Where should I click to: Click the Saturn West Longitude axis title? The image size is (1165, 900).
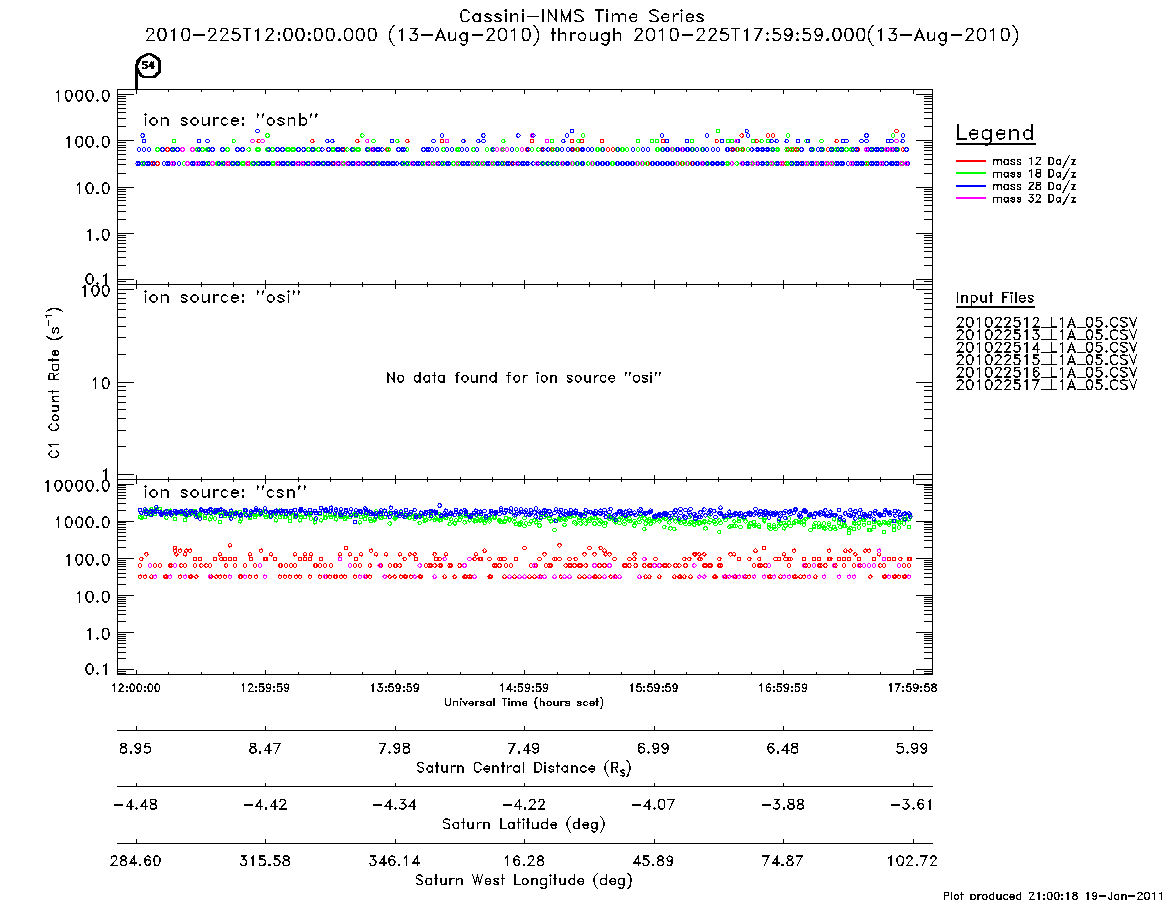tap(524, 881)
